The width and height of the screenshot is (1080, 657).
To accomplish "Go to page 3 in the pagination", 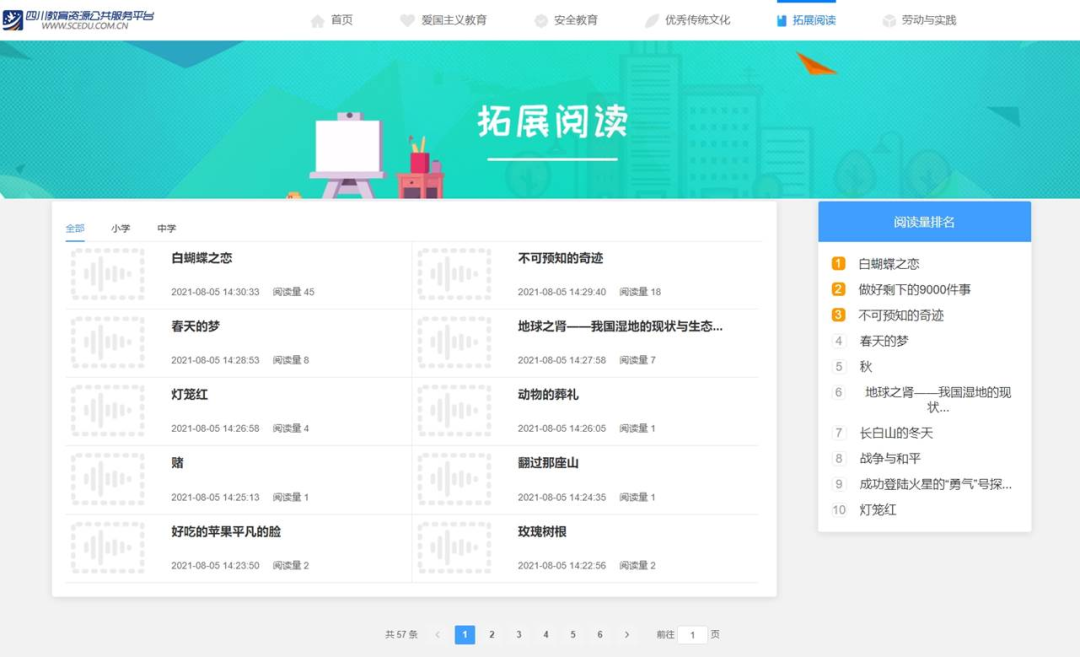I will click(x=519, y=634).
